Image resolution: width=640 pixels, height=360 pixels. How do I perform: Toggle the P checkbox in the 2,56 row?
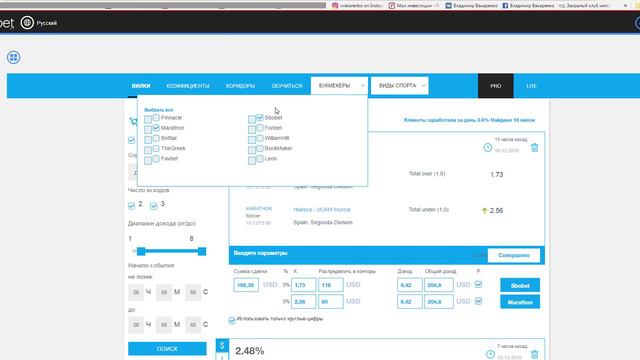pyautogui.click(x=478, y=301)
